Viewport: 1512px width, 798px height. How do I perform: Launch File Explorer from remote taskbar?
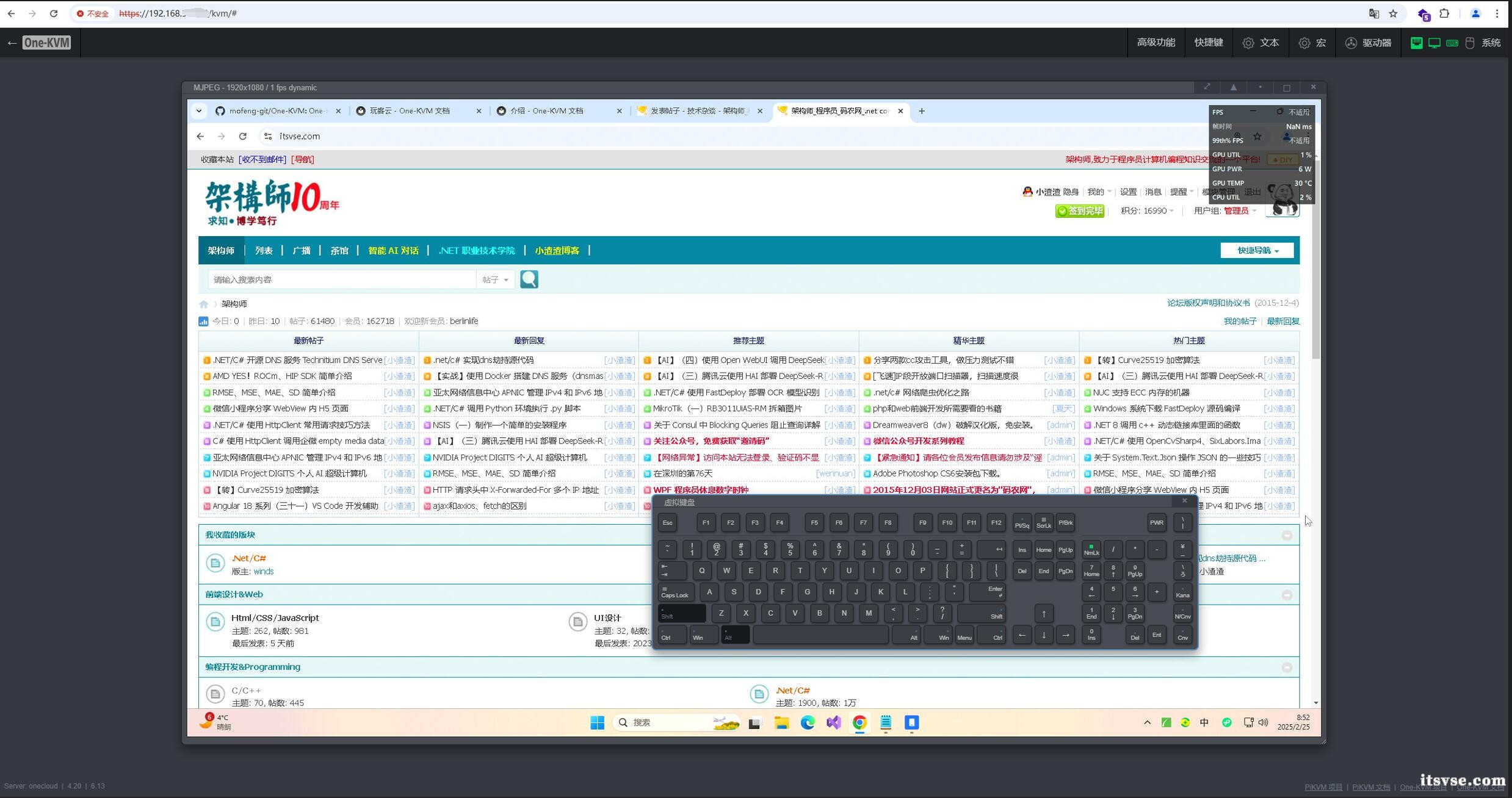(781, 722)
